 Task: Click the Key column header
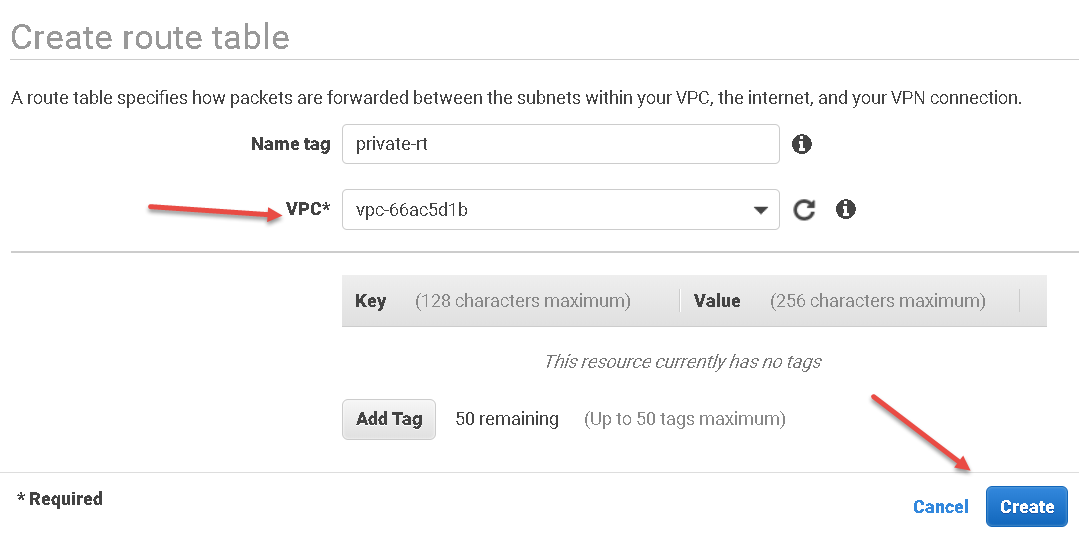point(370,301)
